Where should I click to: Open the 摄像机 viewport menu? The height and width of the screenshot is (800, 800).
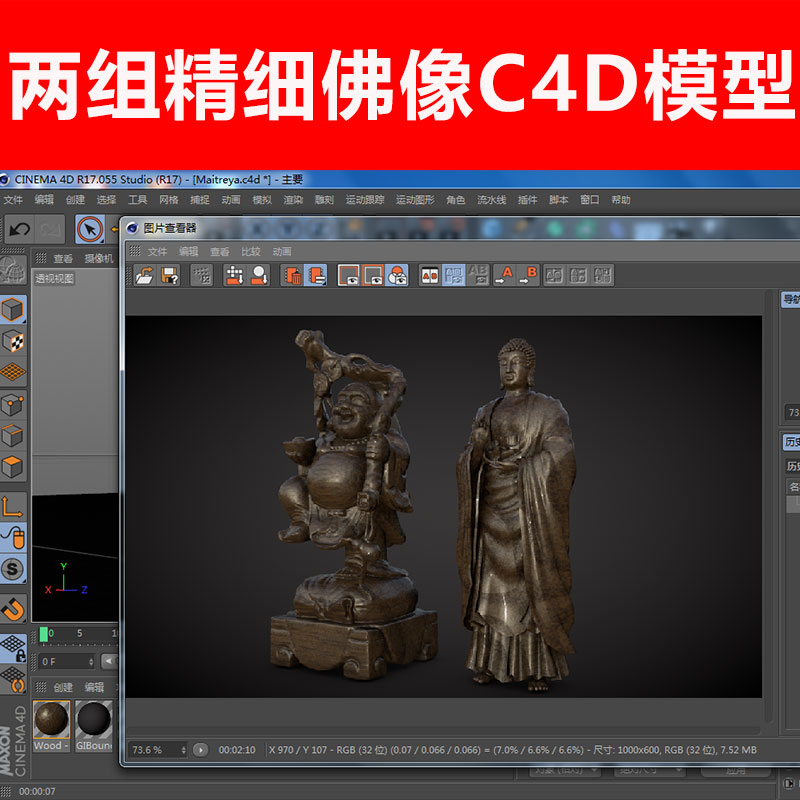[99, 258]
